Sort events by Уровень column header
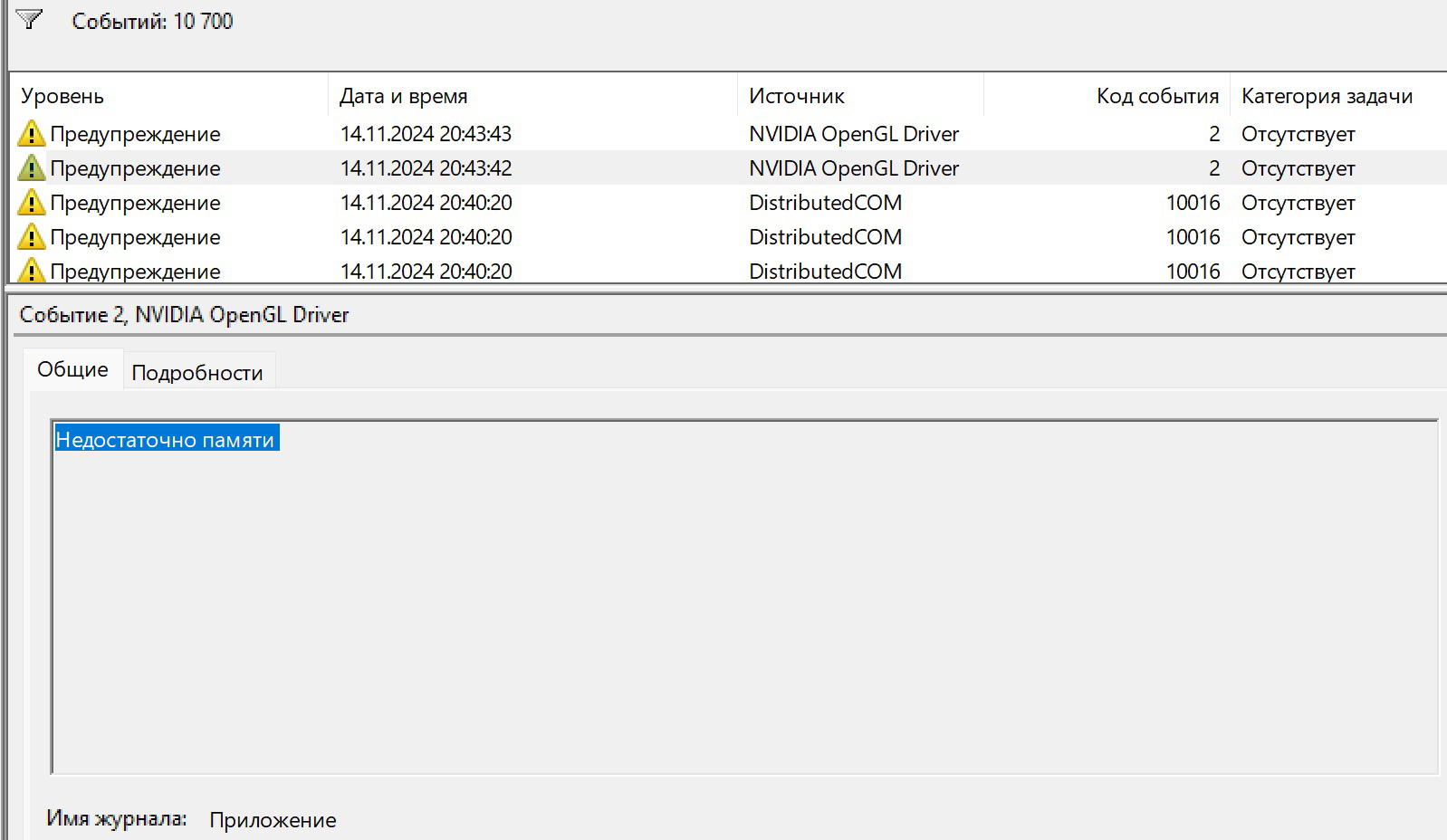The width and height of the screenshot is (1447, 840). point(169,96)
